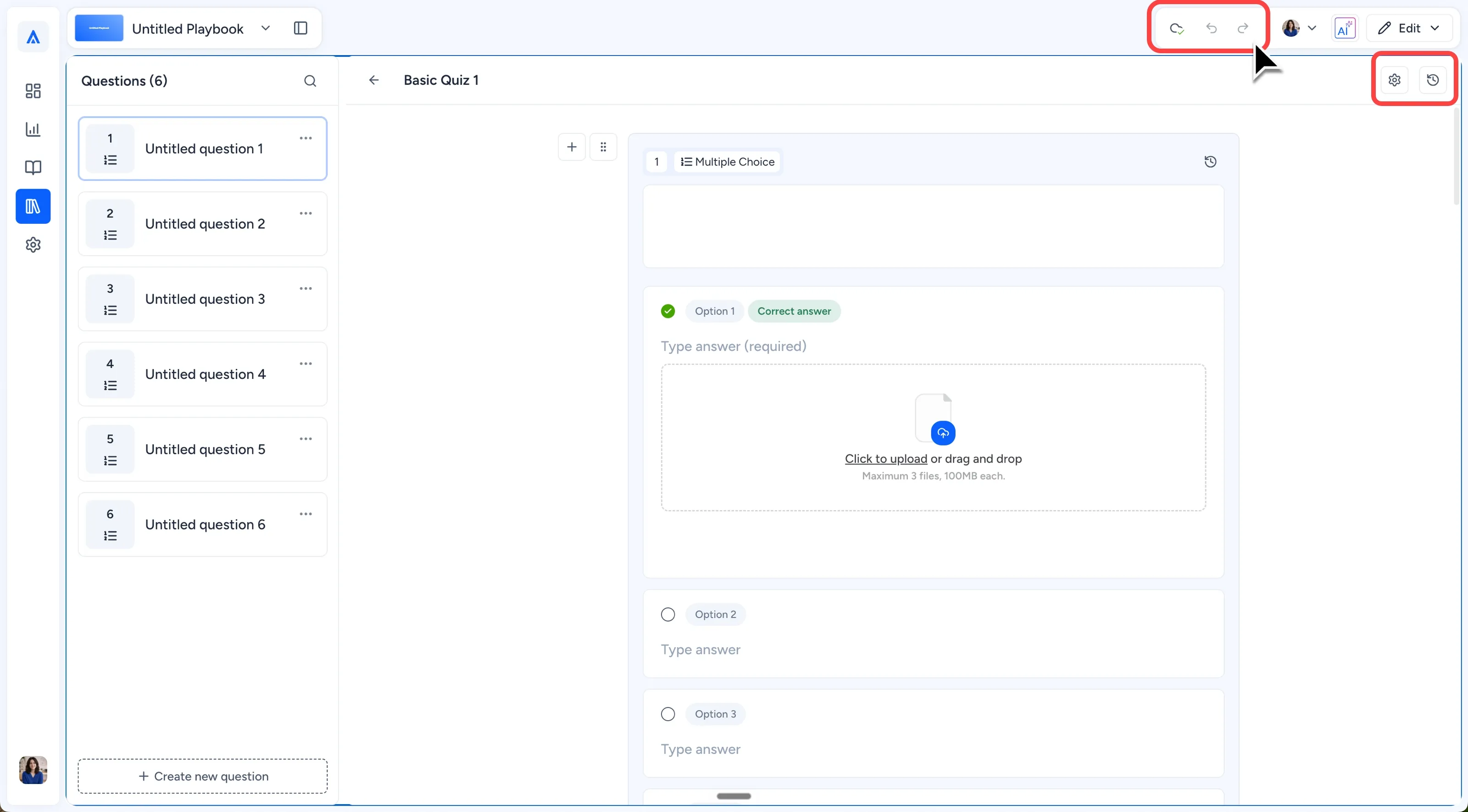Viewport: 1468px width, 812px height.
Task: Open more options for Untitled question 2
Action: click(306, 214)
